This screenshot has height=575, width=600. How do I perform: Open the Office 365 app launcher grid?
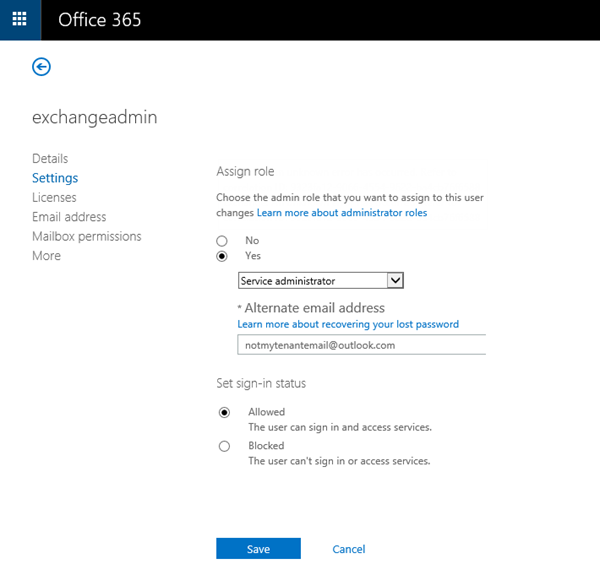tap(19, 20)
